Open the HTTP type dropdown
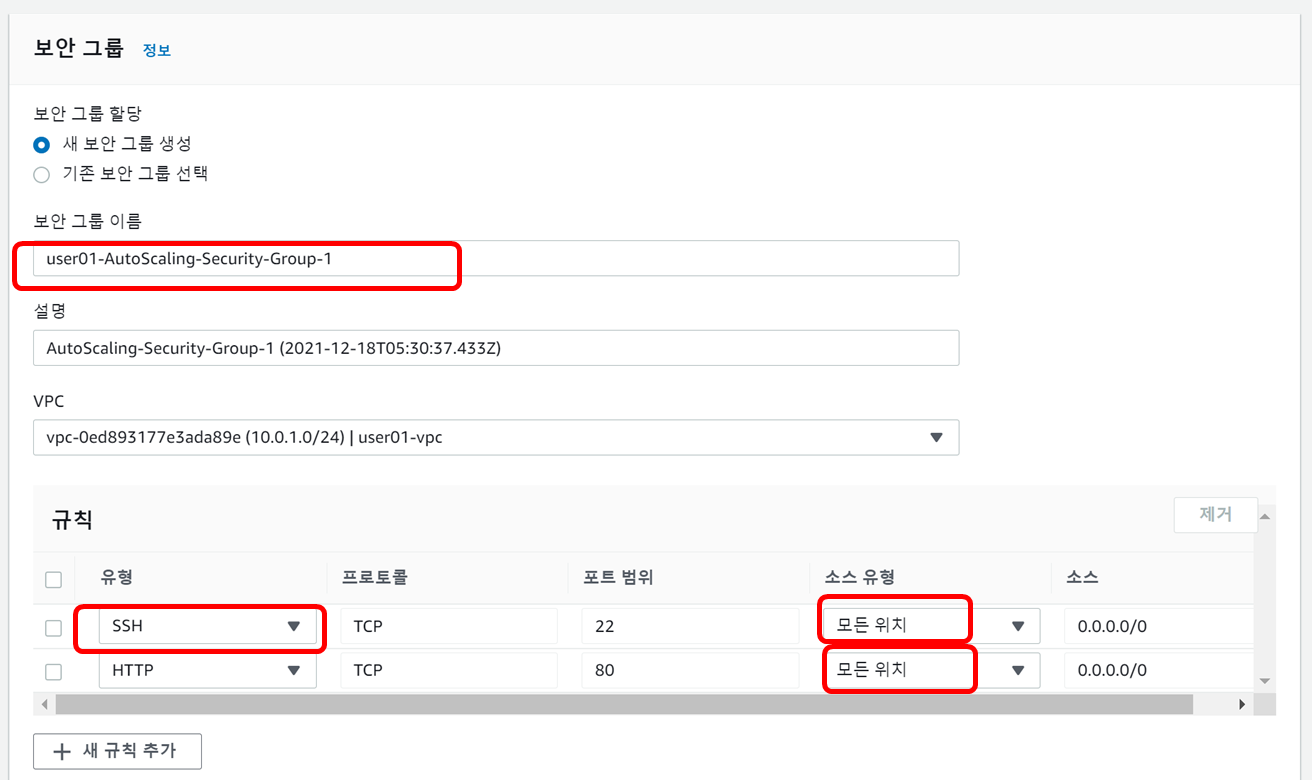The height and width of the screenshot is (780, 1312). pyautogui.click(x=208, y=670)
